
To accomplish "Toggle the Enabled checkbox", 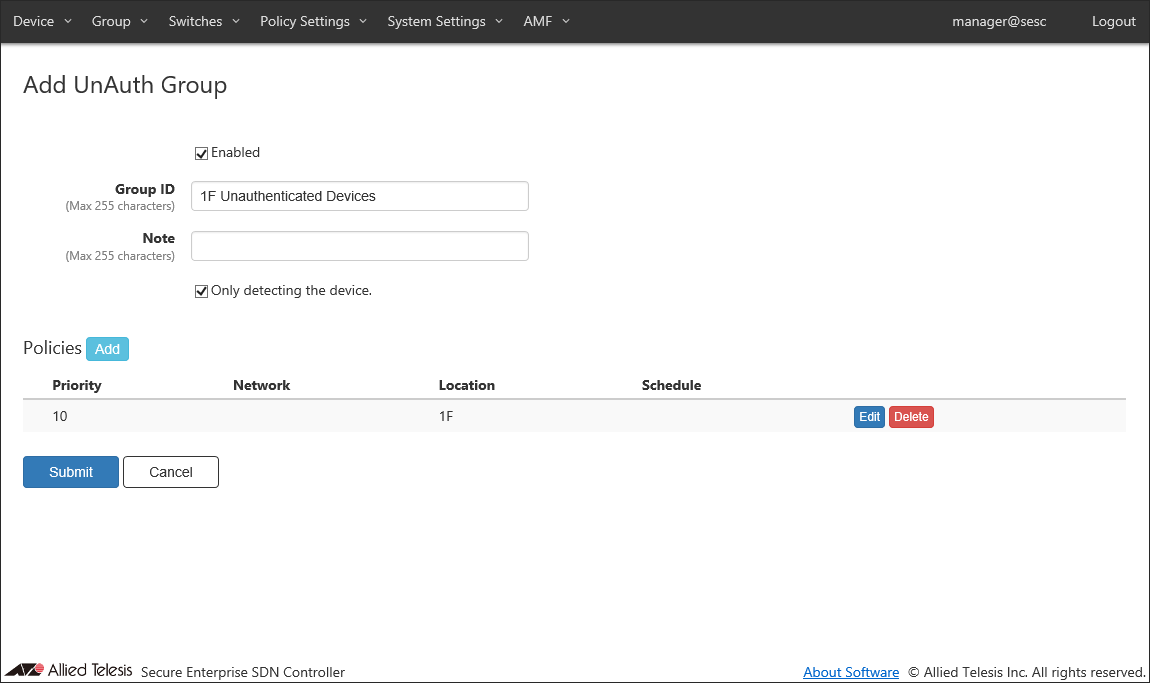I will [201, 153].
